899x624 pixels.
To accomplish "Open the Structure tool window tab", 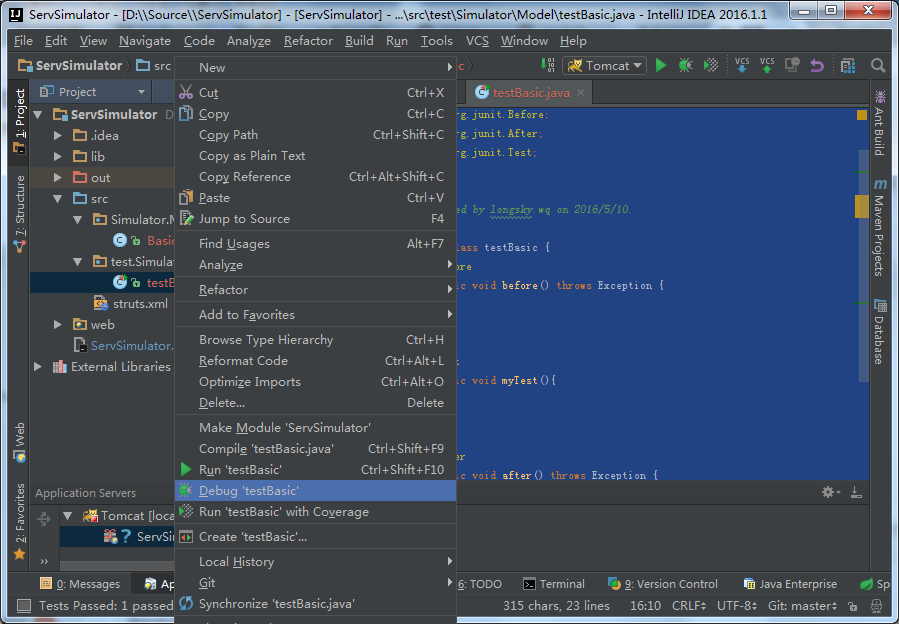I will [x=19, y=214].
